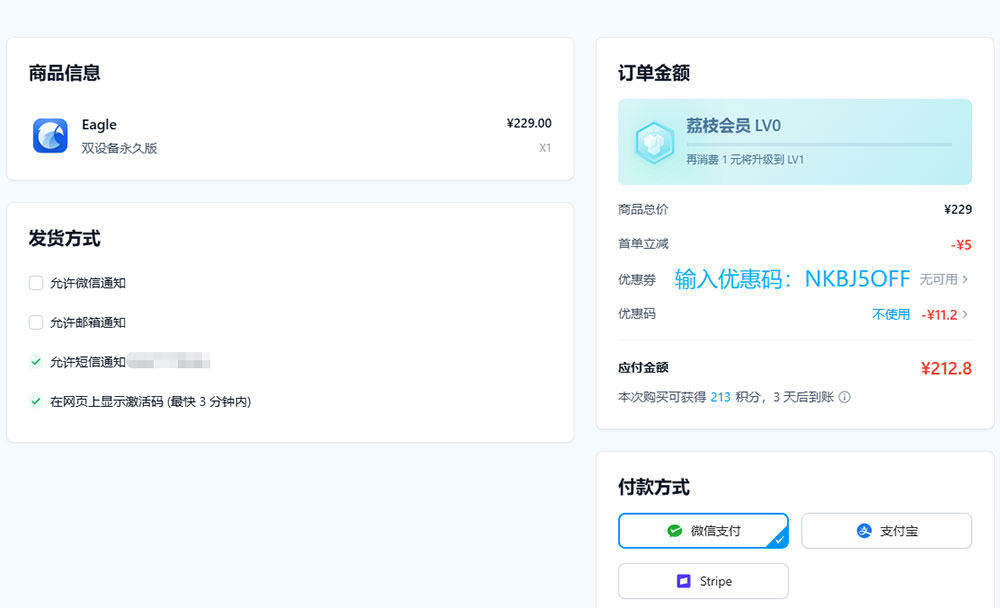Click the 商品总价 ¥229 value

(x=958, y=209)
